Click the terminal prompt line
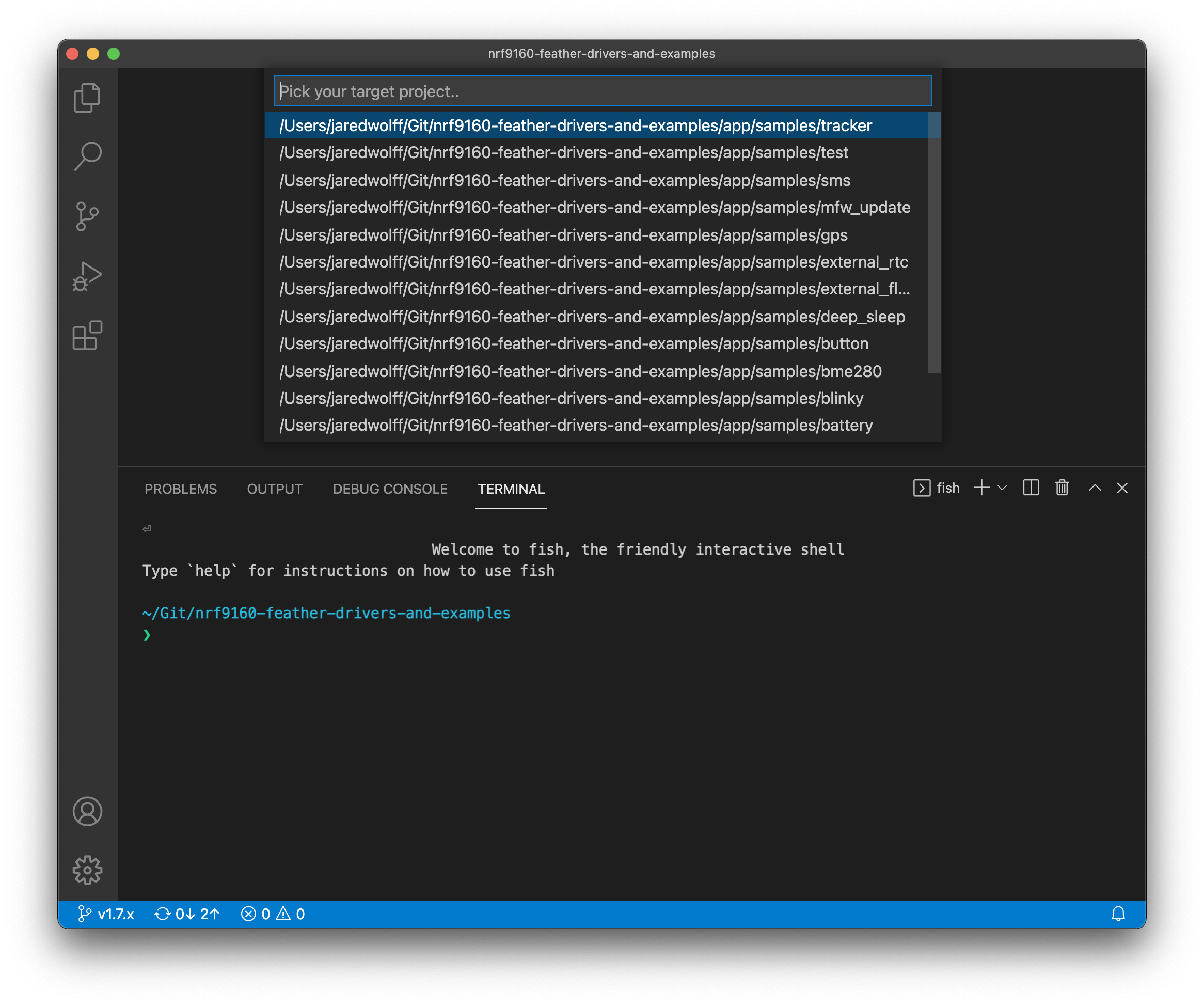This screenshot has width=1204, height=1005. click(x=147, y=634)
